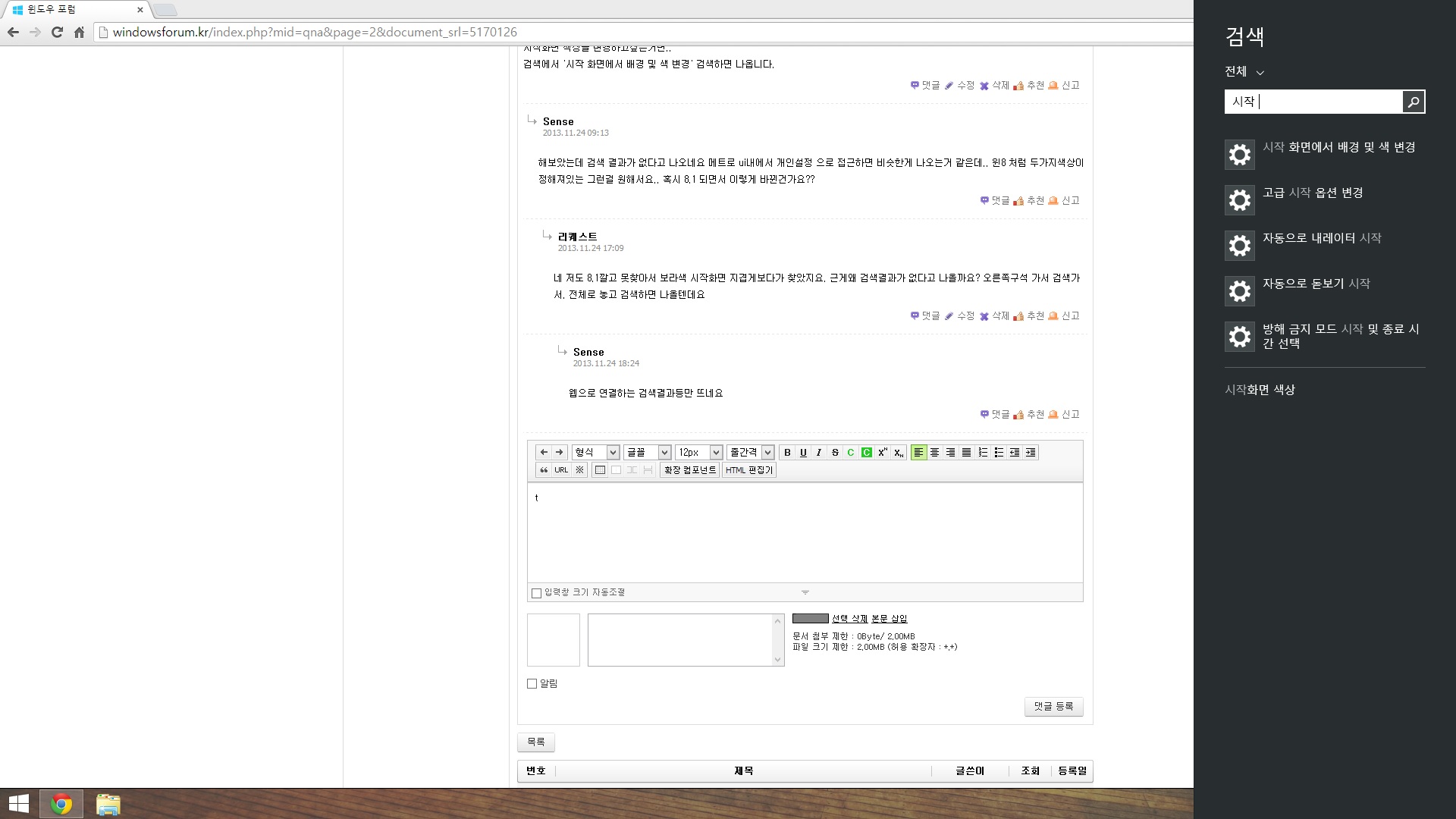Open 자동으로 돋보기 시작 search result

(x=1325, y=291)
